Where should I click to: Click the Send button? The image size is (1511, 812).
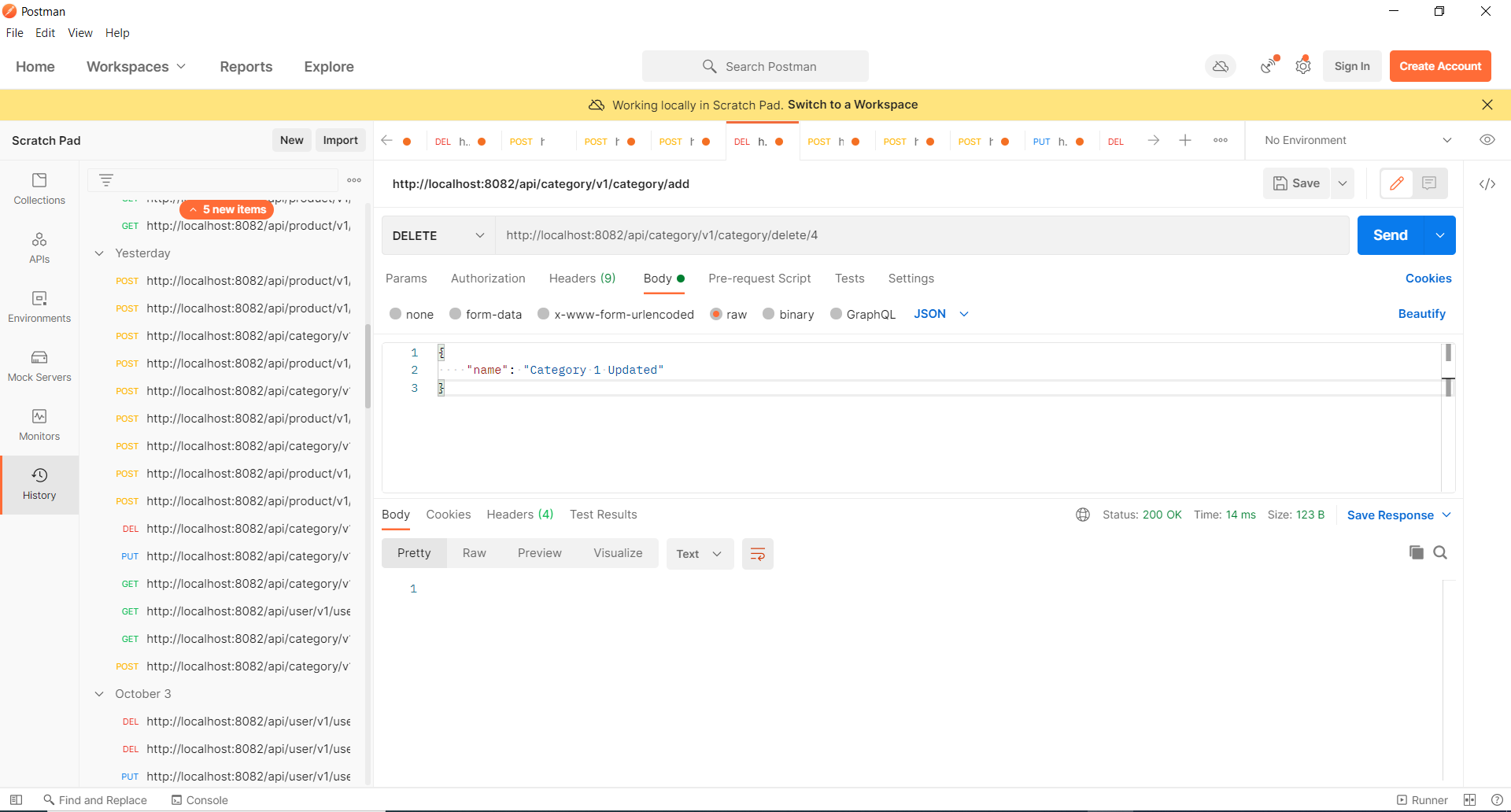[1391, 235]
